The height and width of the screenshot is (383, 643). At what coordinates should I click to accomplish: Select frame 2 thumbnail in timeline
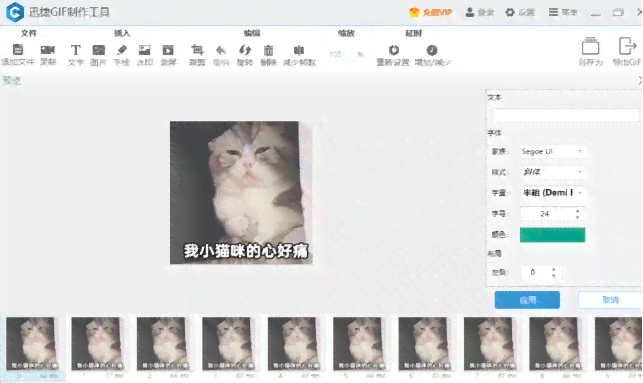click(163, 344)
